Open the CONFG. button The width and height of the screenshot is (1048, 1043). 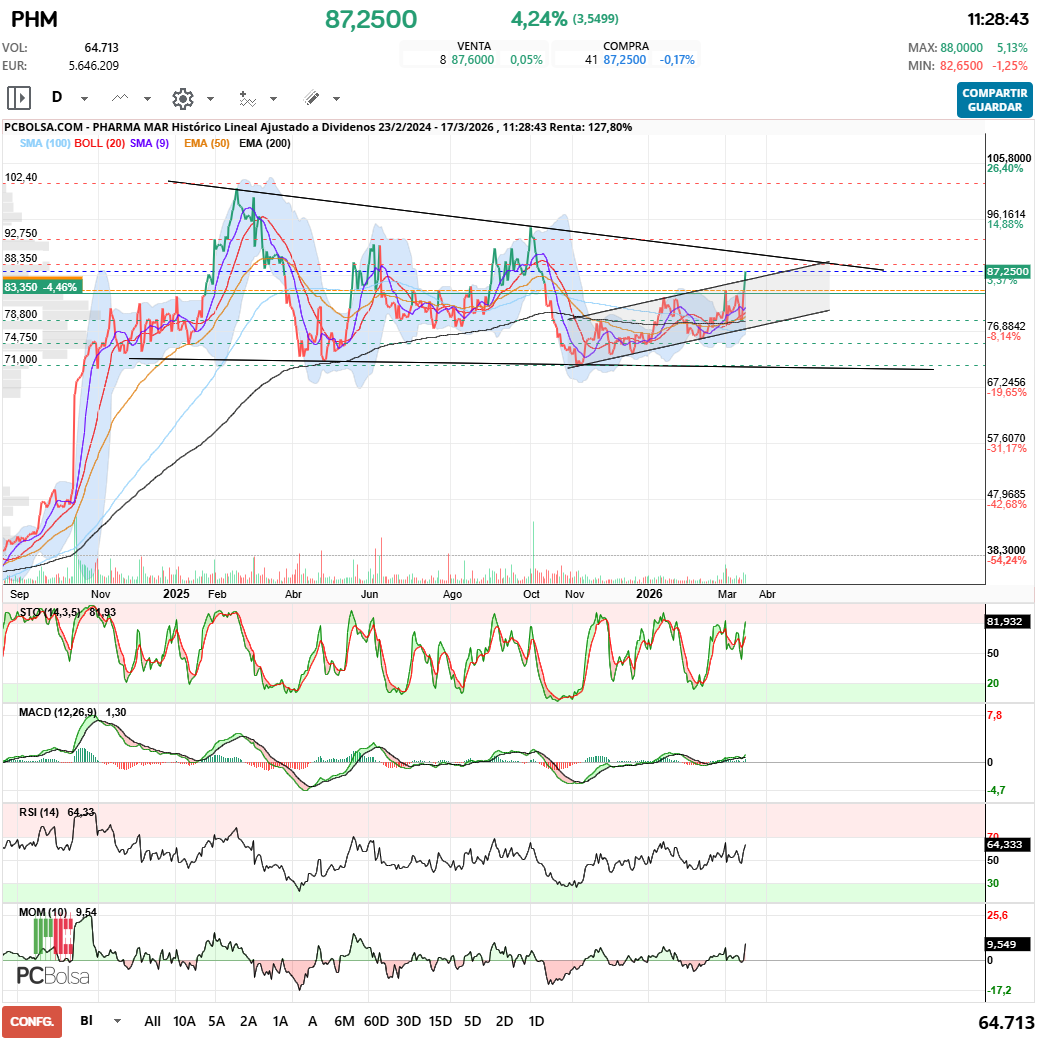pyautogui.click(x=32, y=1021)
